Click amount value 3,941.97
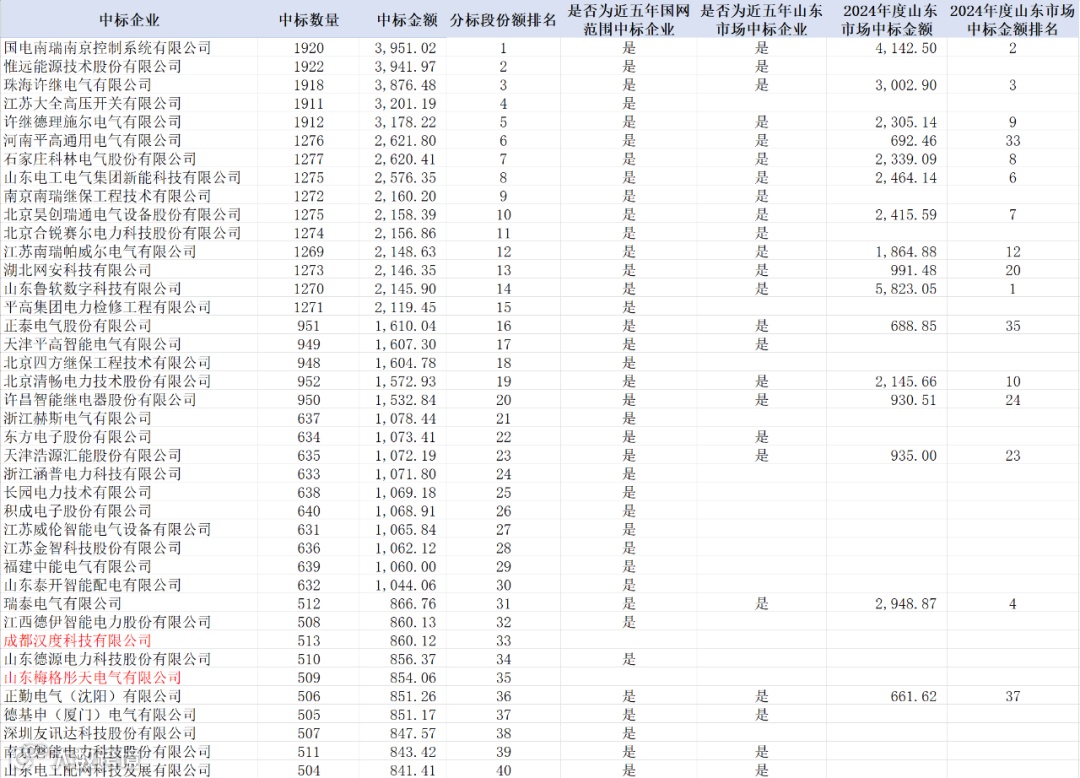Image resolution: width=1080 pixels, height=778 pixels. (405, 67)
